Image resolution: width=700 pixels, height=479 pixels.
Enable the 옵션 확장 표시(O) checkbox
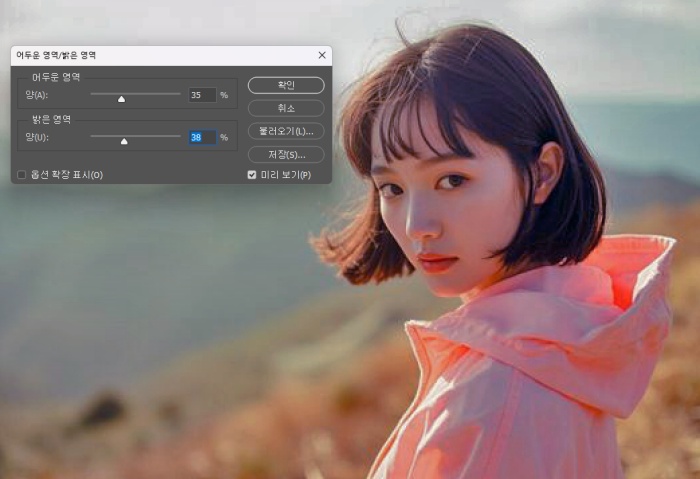[x=21, y=175]
